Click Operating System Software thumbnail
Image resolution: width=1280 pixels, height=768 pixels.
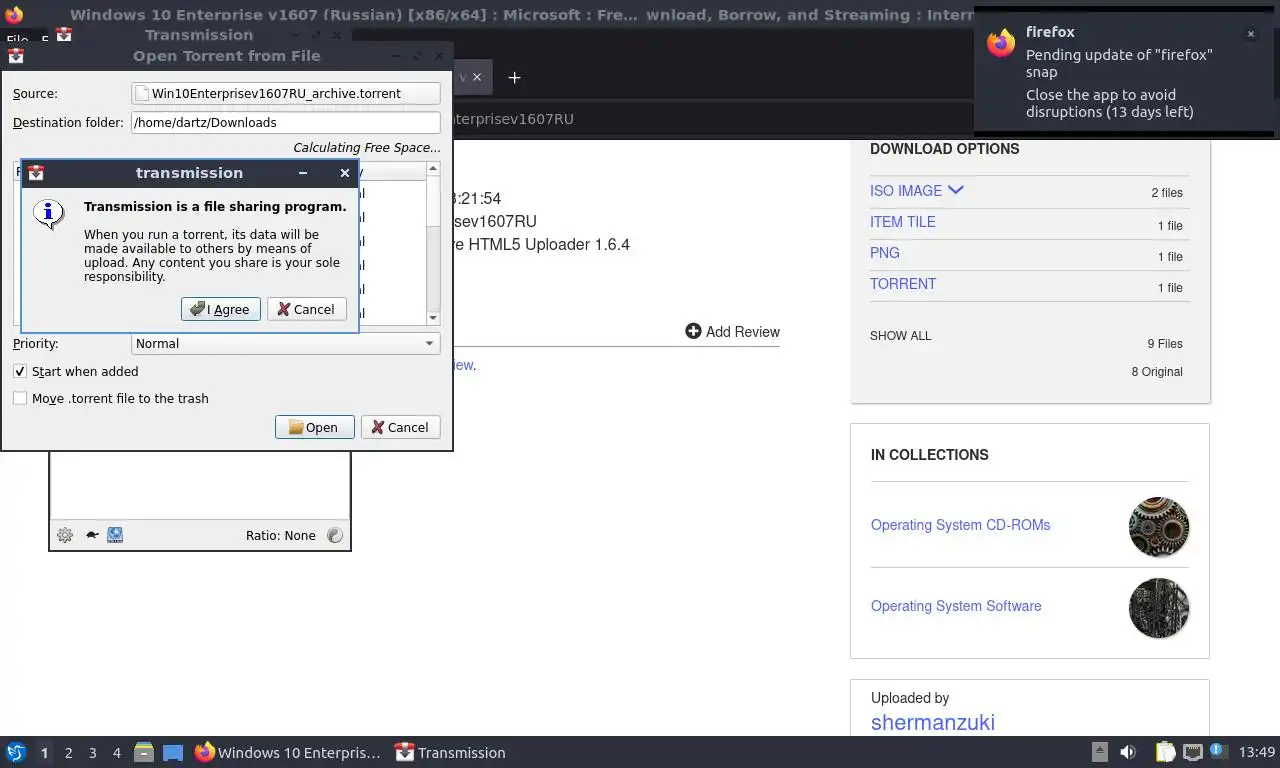1159,608
